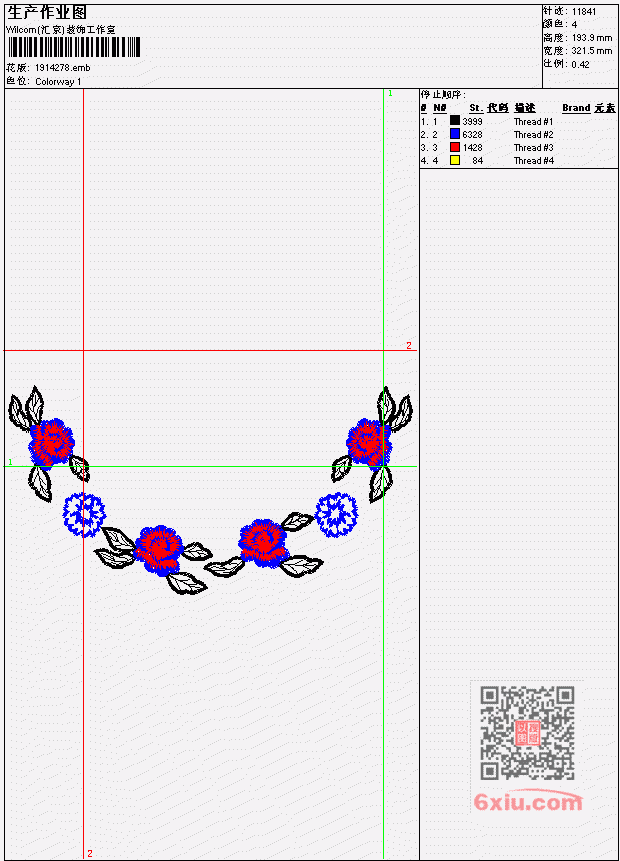Click the height value 193.9 mm
The height and width of the screenshot is (861, 620).
591,38
